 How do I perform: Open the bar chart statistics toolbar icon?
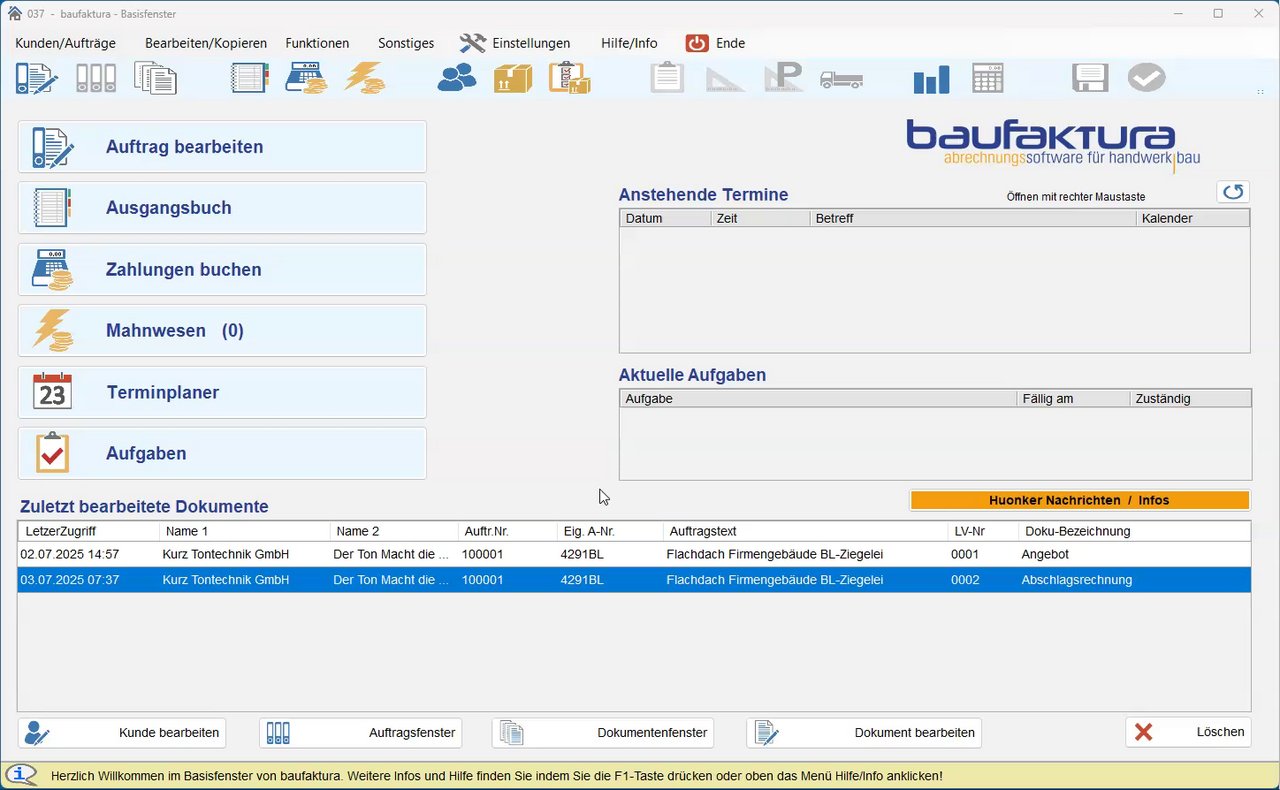click(x=931, y=79)
